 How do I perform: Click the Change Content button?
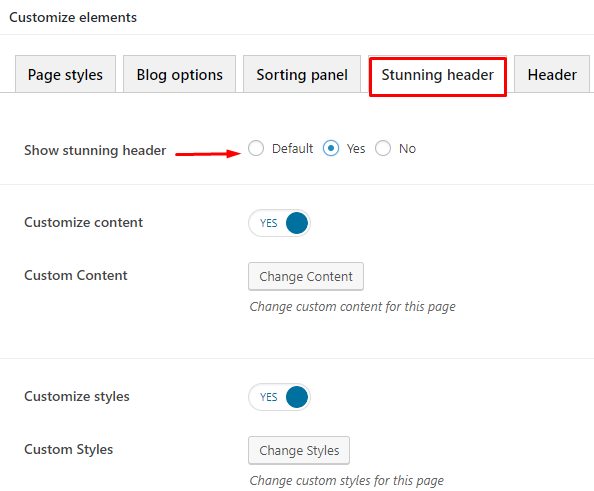306,277
